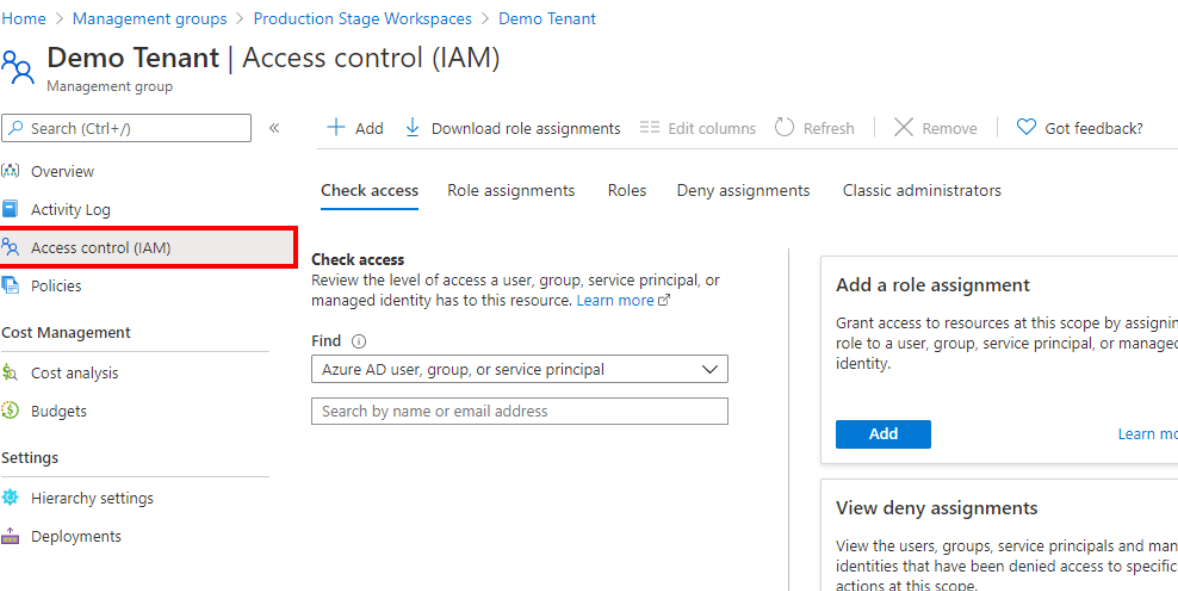Open the Deny assignments tab

[x=743, y=191]
